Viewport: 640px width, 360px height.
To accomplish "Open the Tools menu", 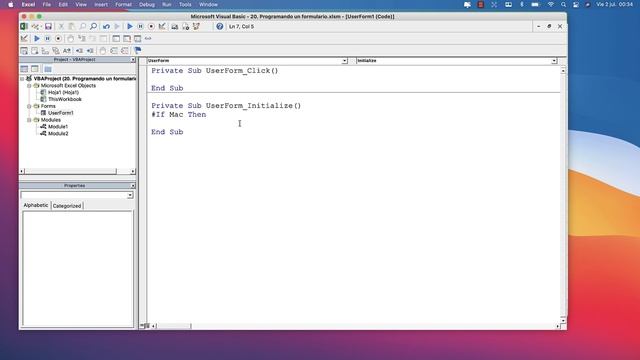I will [185, 4].
